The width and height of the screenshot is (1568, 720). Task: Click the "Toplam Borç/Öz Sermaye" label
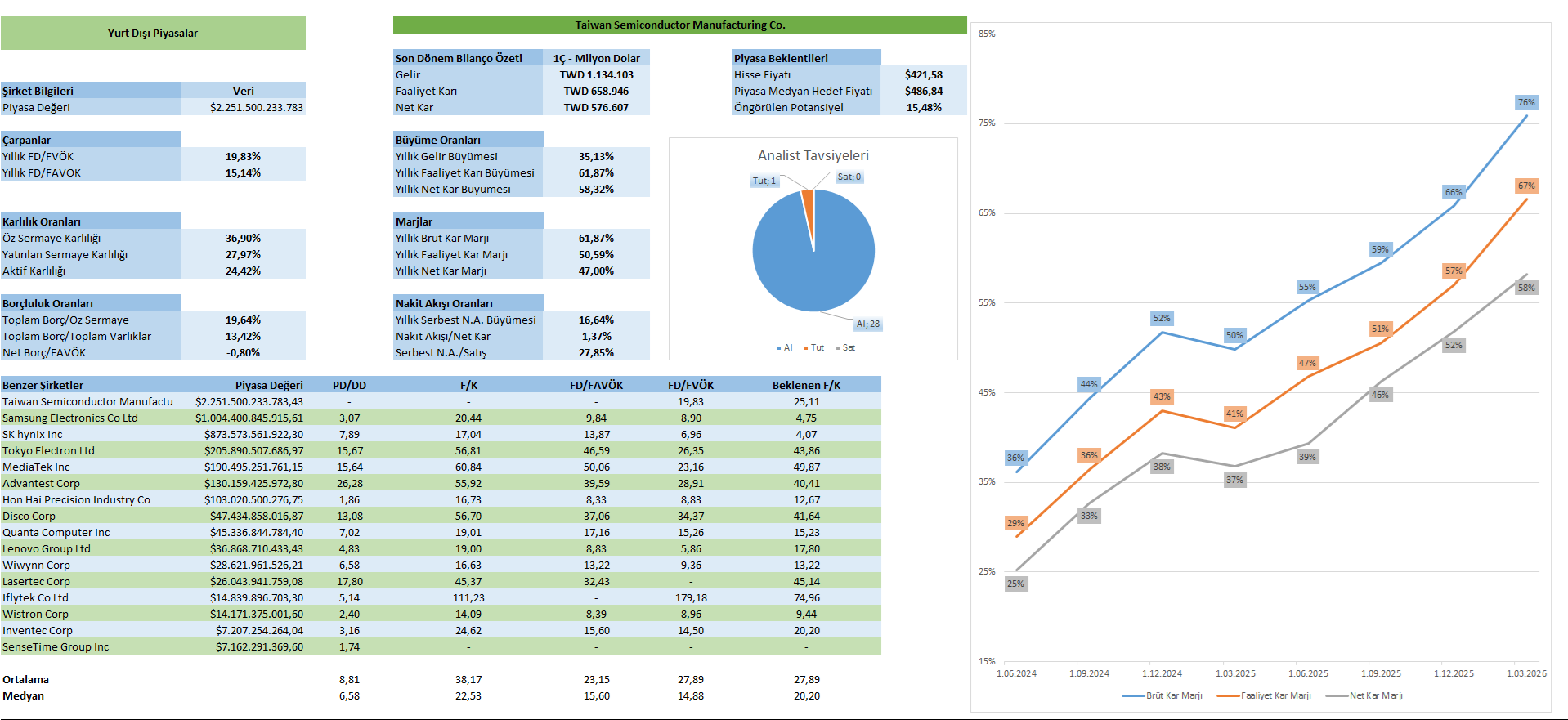click(x=65, y=320)
